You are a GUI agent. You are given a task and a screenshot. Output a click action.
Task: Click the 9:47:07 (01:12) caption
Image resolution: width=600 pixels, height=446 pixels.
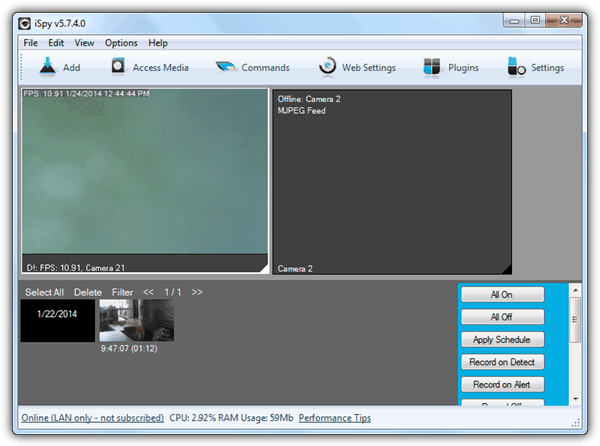[129, 348]
